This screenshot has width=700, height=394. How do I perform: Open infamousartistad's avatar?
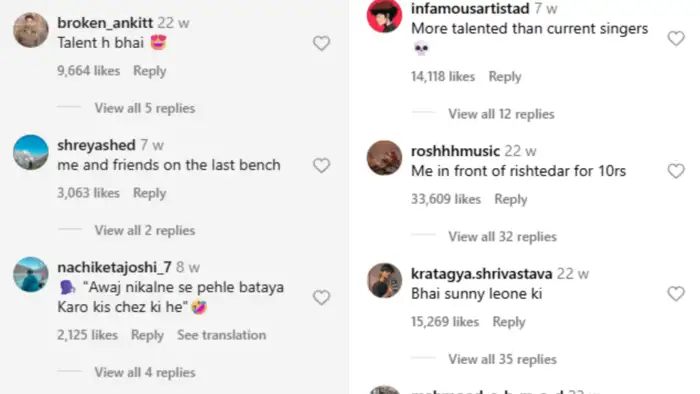384,16
